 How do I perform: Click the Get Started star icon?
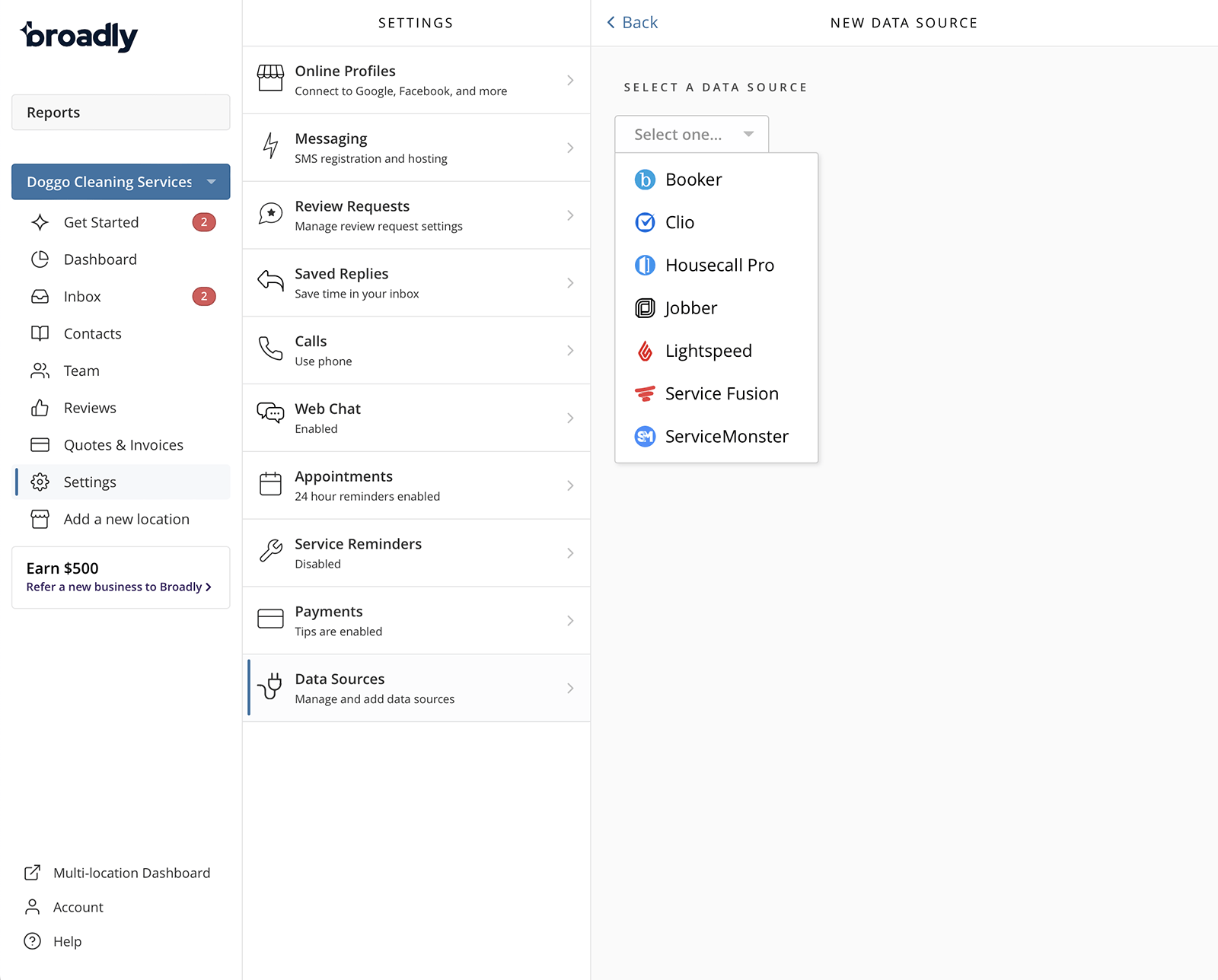pos(40,222)
